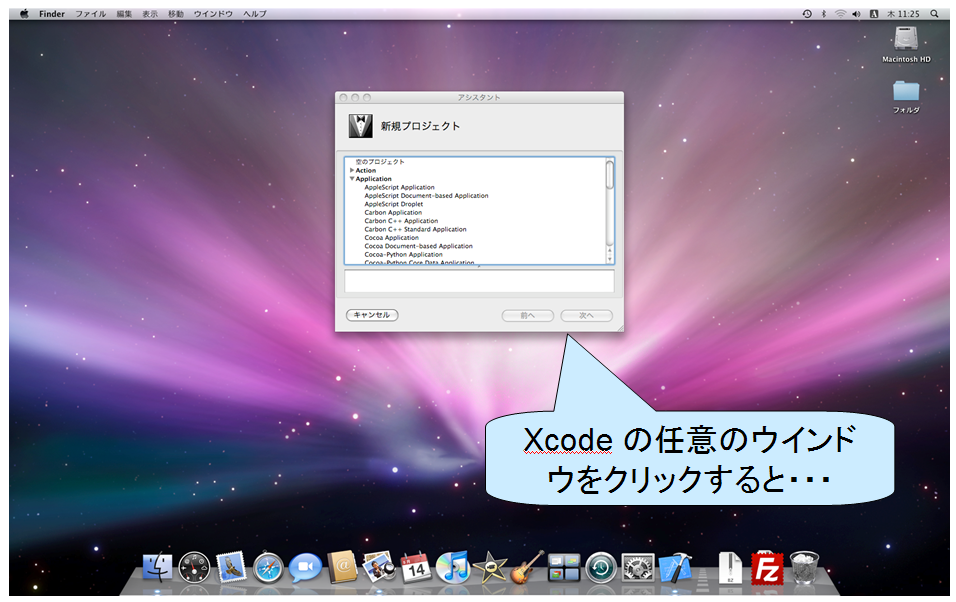Open the 移動 menu
Image resolution: width=956 pixels, height=602 pixels.
pyautogui.click(x=176, y=13)
